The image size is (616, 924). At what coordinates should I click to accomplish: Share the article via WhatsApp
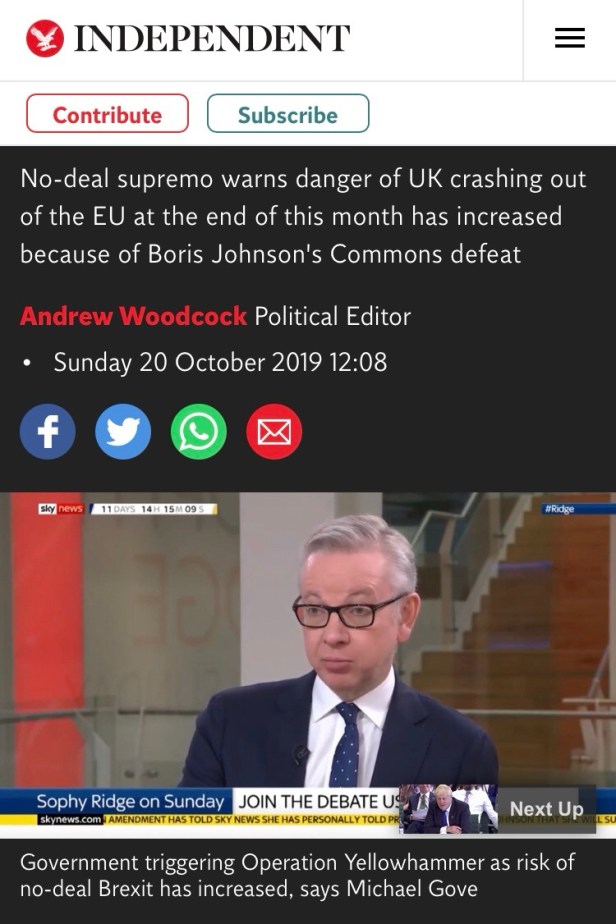199,432
